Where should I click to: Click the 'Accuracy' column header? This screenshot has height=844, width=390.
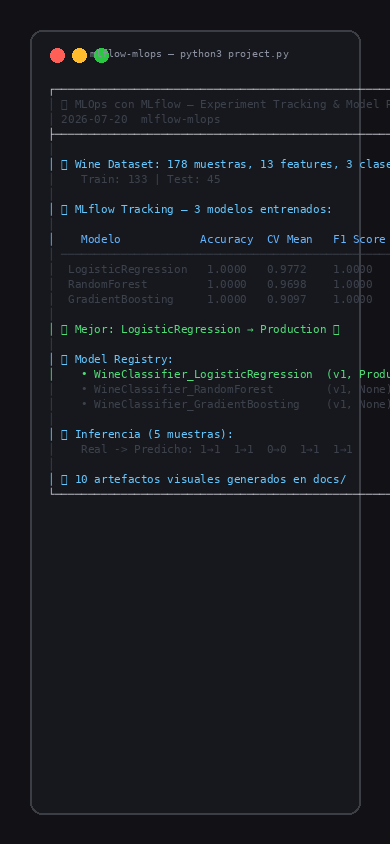[x=226, y=240]
